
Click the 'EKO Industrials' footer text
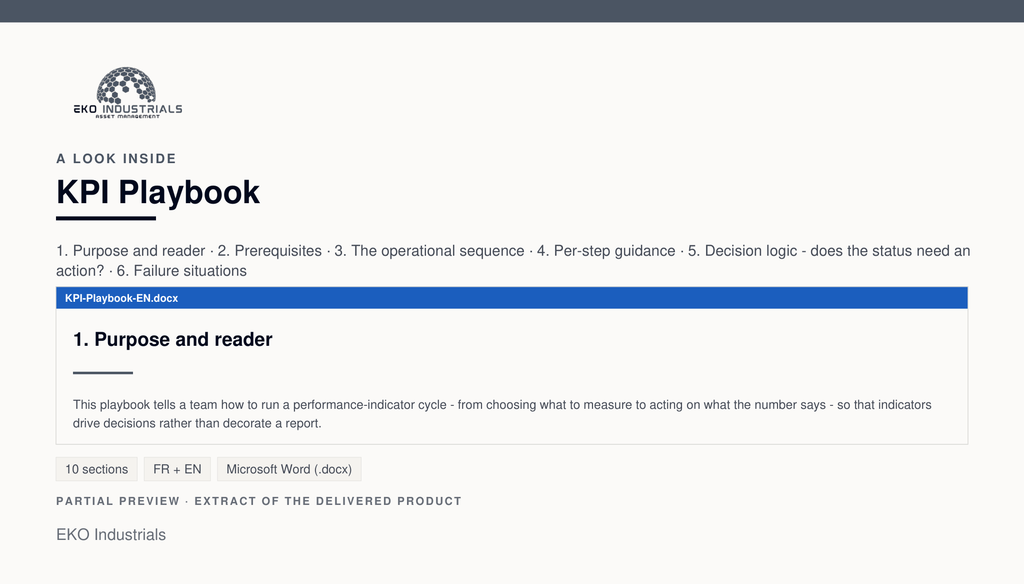click(111, 535)
